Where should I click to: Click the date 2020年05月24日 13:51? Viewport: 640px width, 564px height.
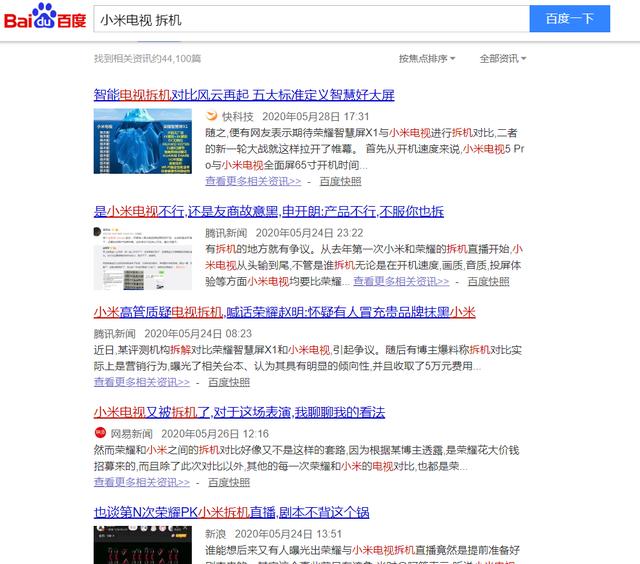click(x=288, y=534)
